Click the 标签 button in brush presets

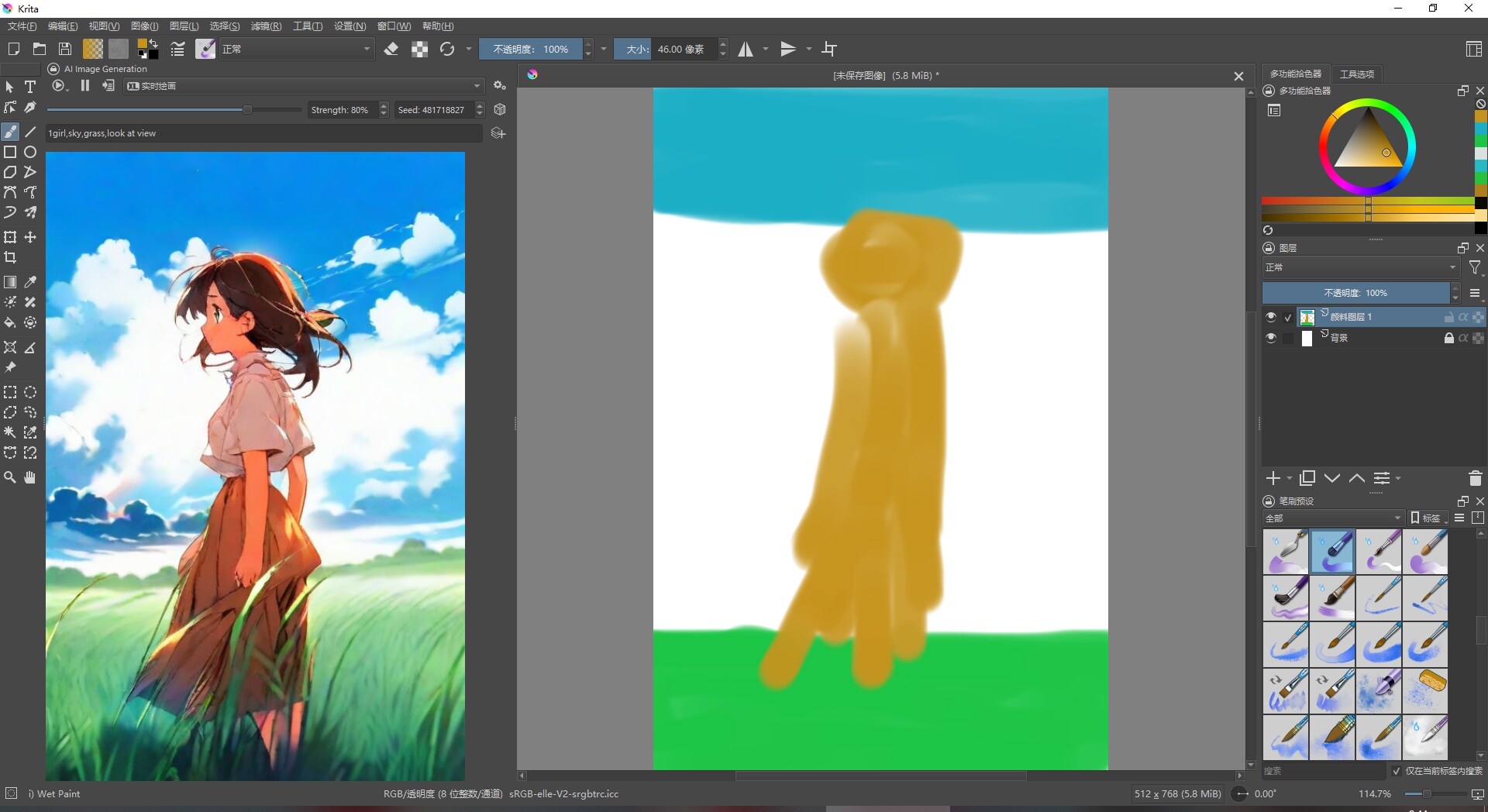click(1427, 518)
